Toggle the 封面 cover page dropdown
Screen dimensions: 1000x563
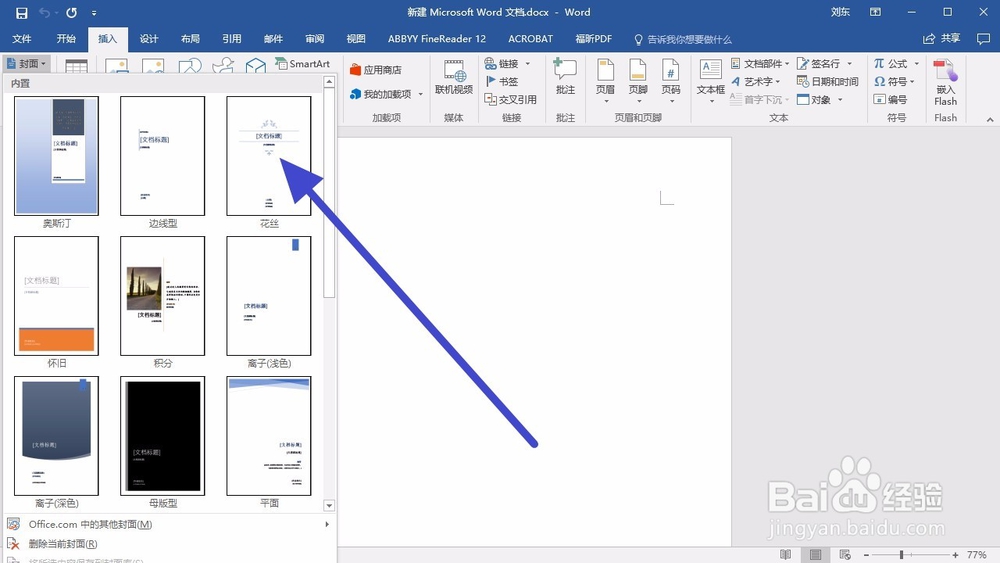[x=26, y=64]
